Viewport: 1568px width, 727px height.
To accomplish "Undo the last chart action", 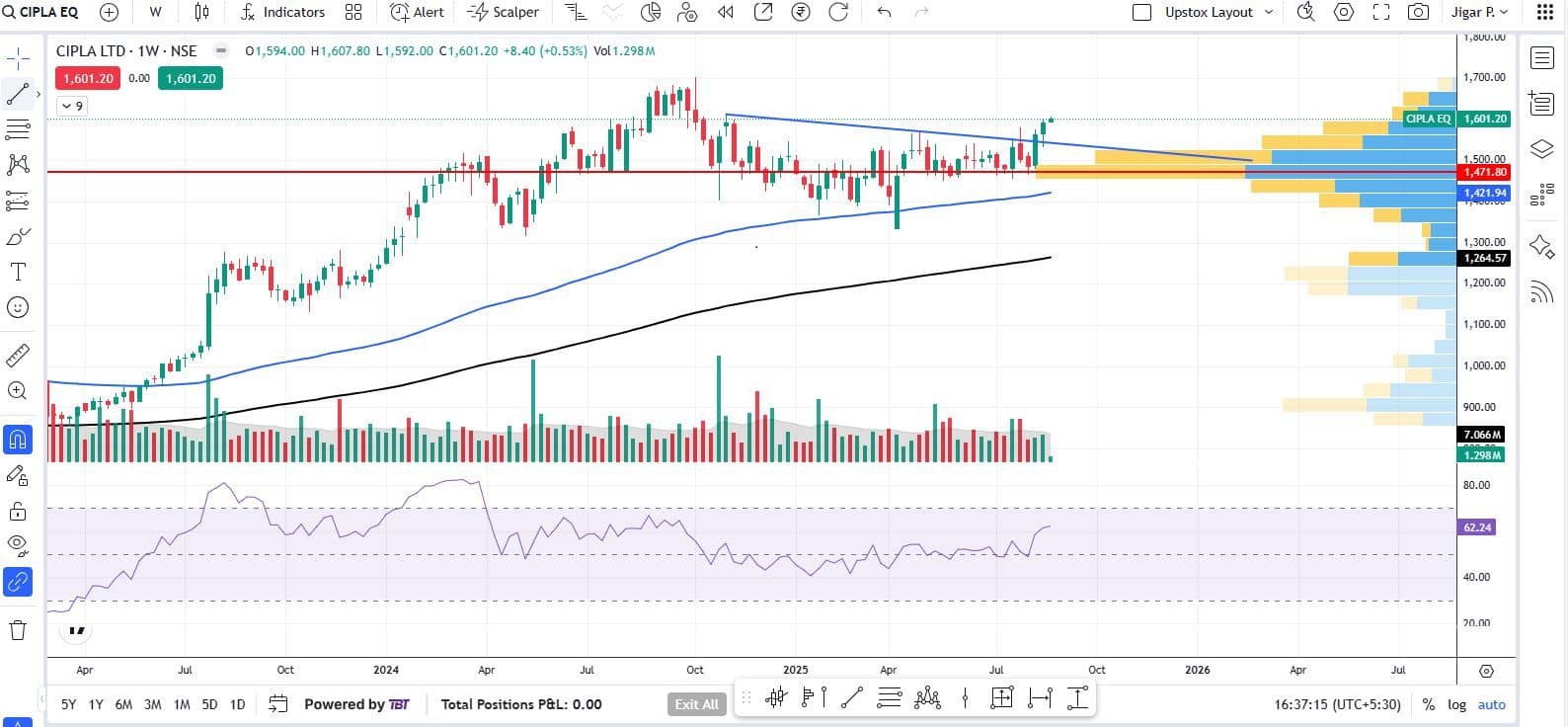I will [884, 12].
